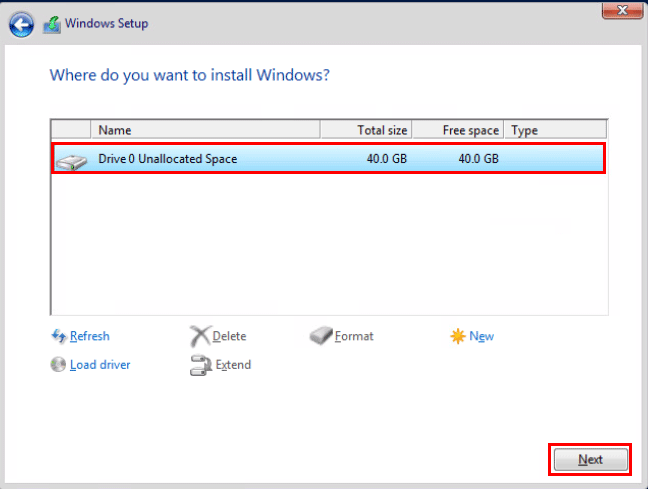Click the hard drive icon in list
648x489 pixels.
71,162
